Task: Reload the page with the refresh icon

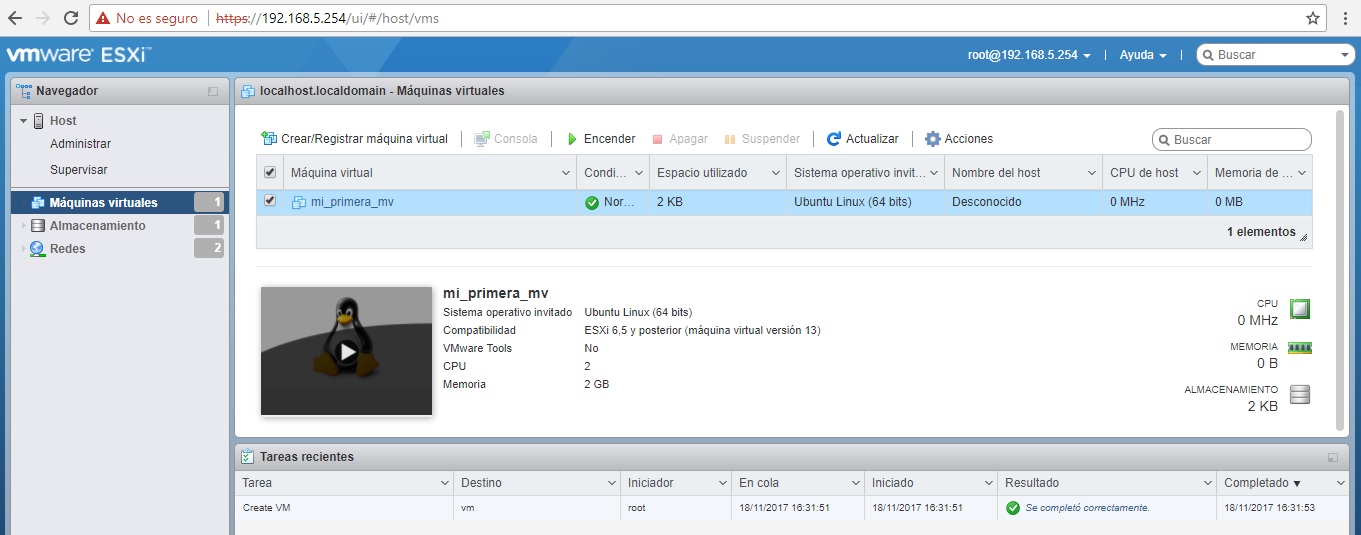Action: coord(71,18)
